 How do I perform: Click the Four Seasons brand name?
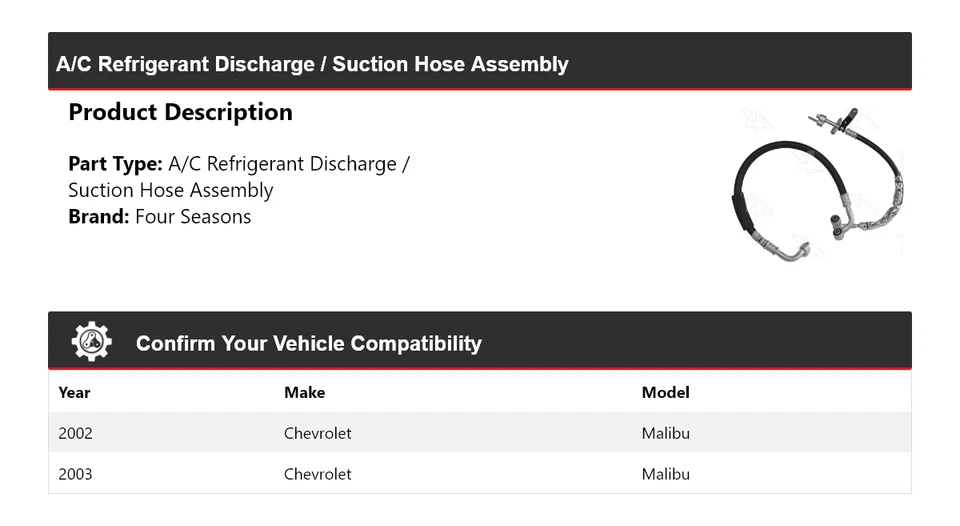click(193, 217)
